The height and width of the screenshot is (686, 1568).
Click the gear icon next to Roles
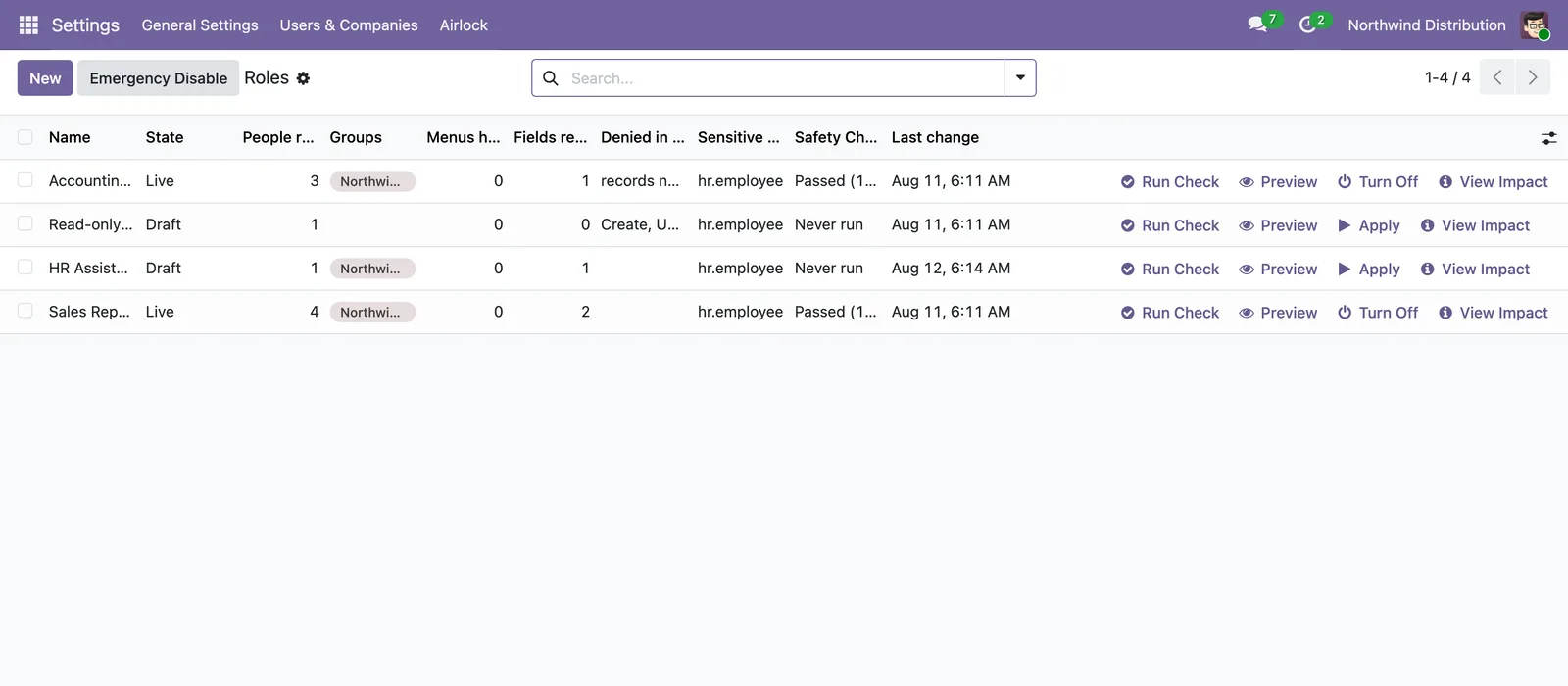coord(303,78)
